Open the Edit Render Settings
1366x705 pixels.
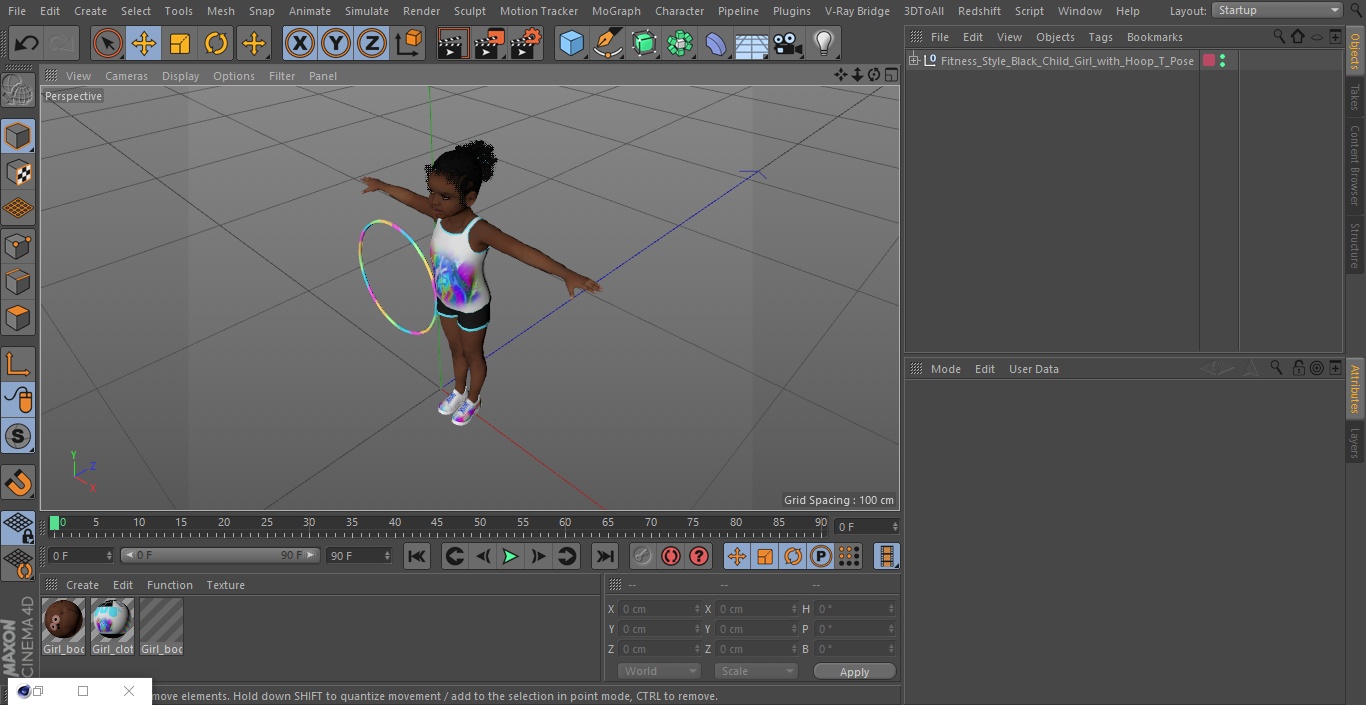(526, 43)
